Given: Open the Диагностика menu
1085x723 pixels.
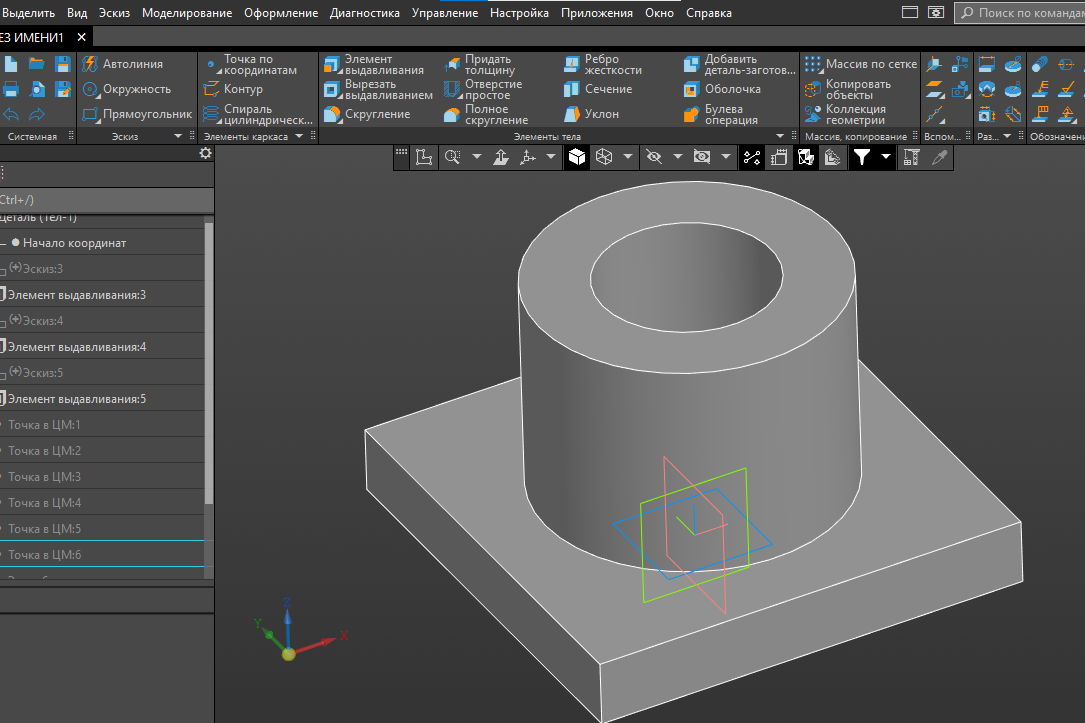Looking at the screenshot, I should click(364, 13).
